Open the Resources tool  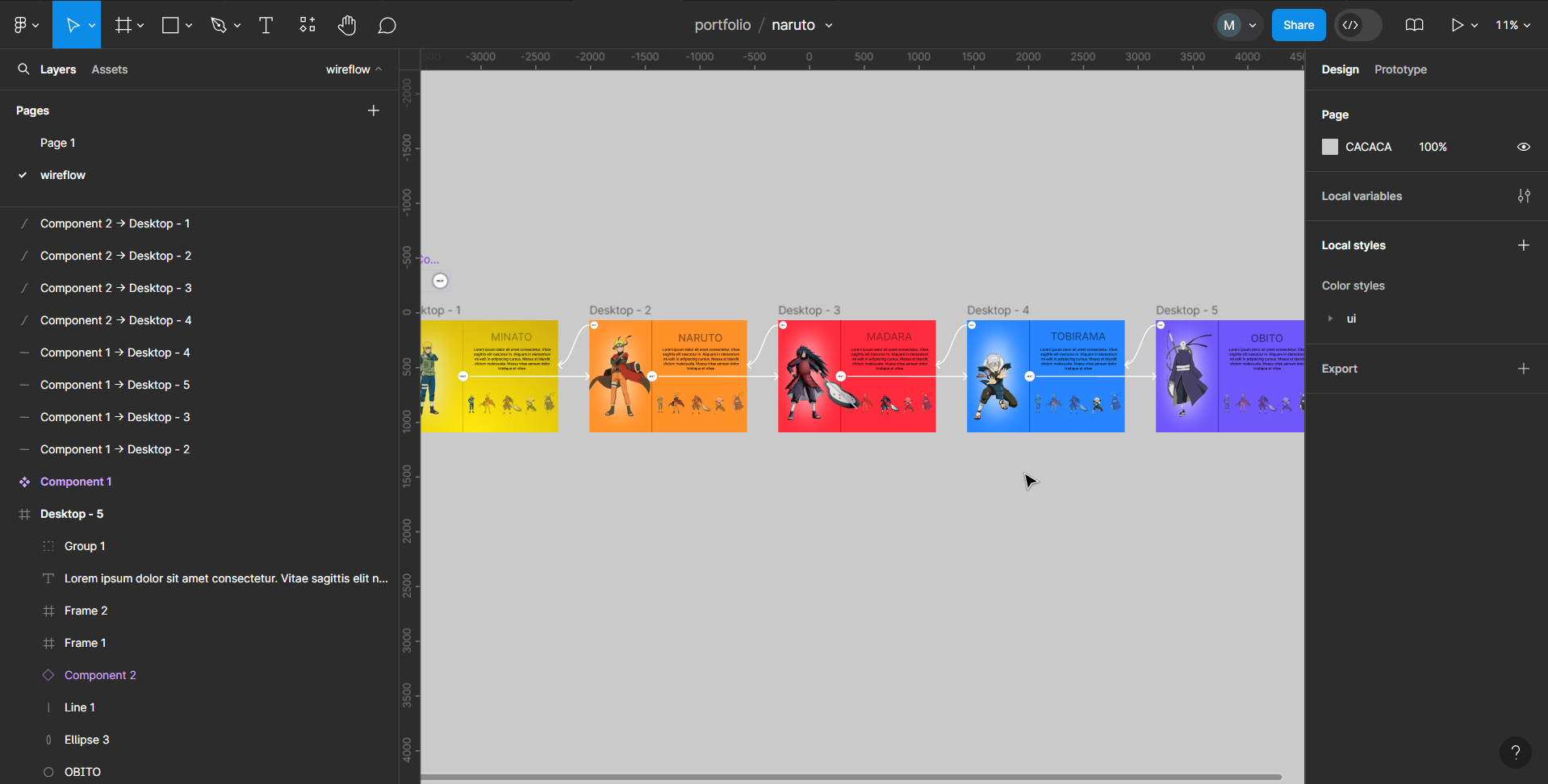[308, 25]
